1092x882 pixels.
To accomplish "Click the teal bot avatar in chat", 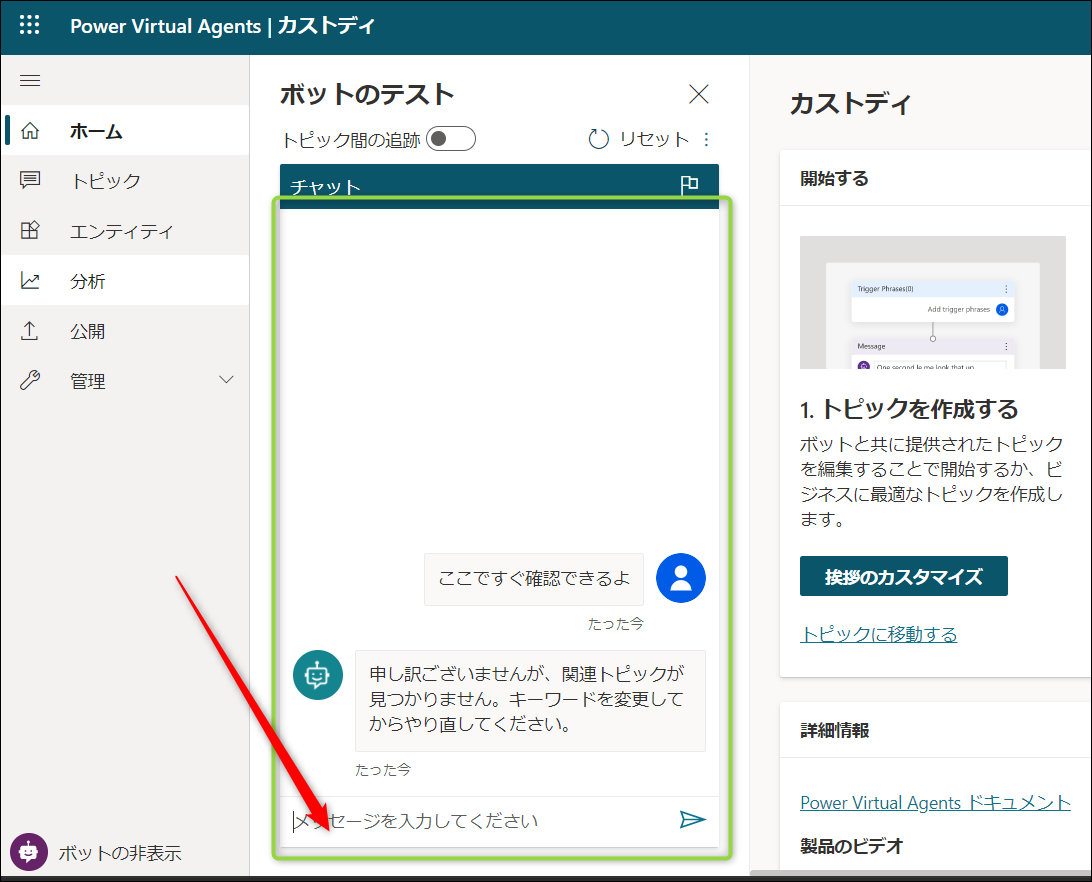I will point(318,675).
